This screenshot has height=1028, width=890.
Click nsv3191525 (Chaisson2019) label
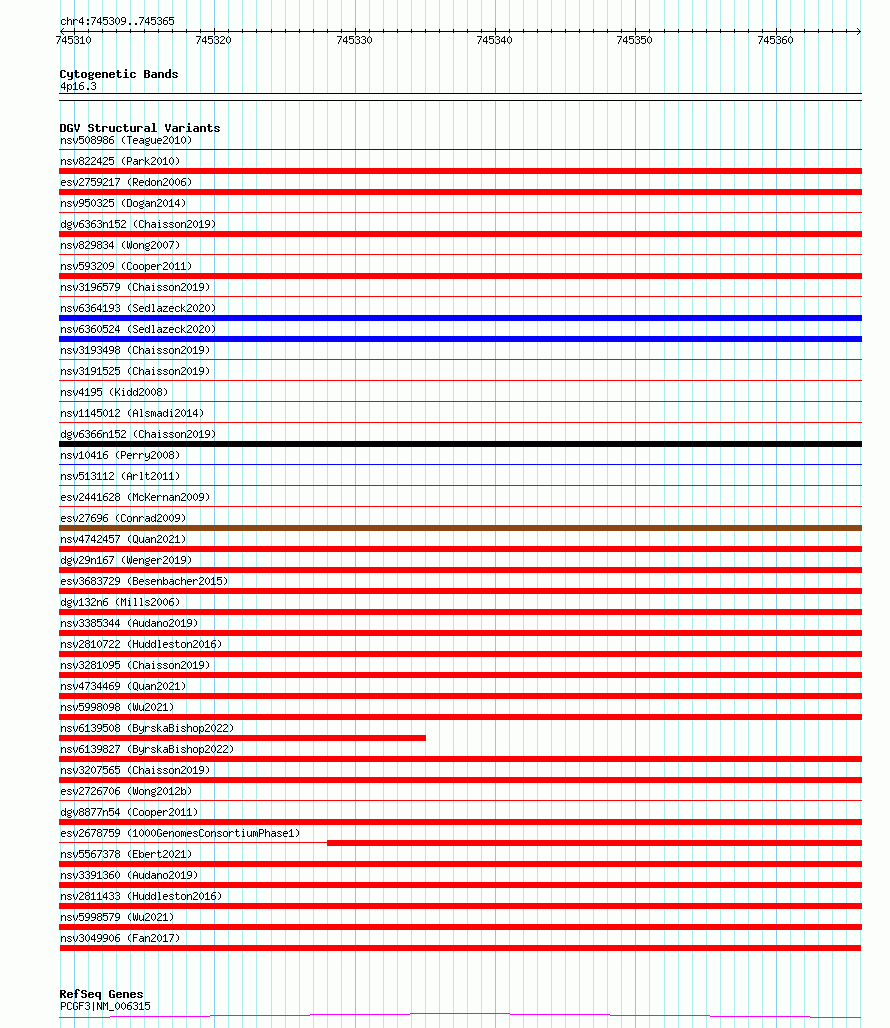point(135,371)
